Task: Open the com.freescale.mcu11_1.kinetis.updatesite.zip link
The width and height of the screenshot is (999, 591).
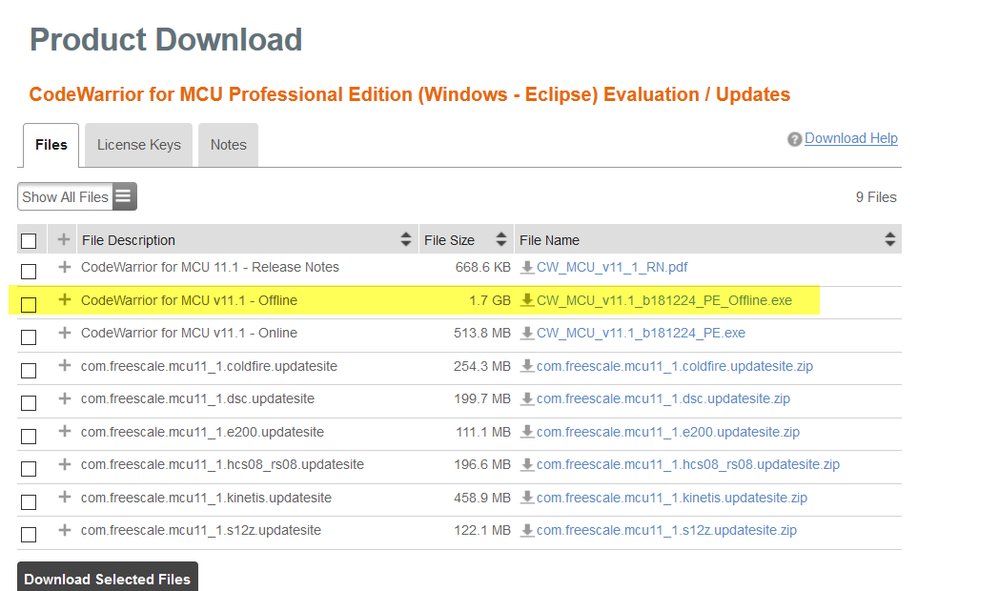Action: pyautogui.click(x=672, y=497)
